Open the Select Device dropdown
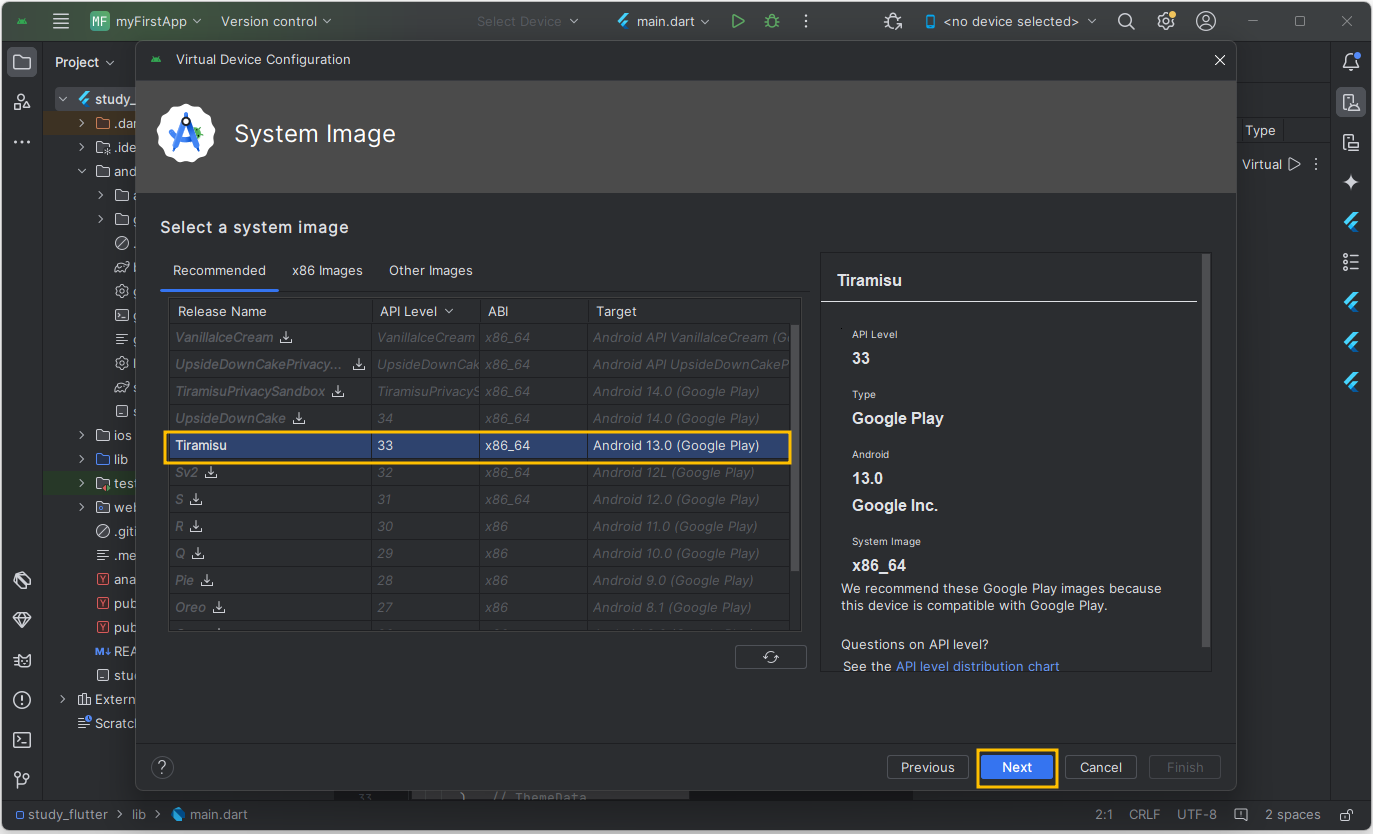This screenshot has height=834, width=1373. 527,21
